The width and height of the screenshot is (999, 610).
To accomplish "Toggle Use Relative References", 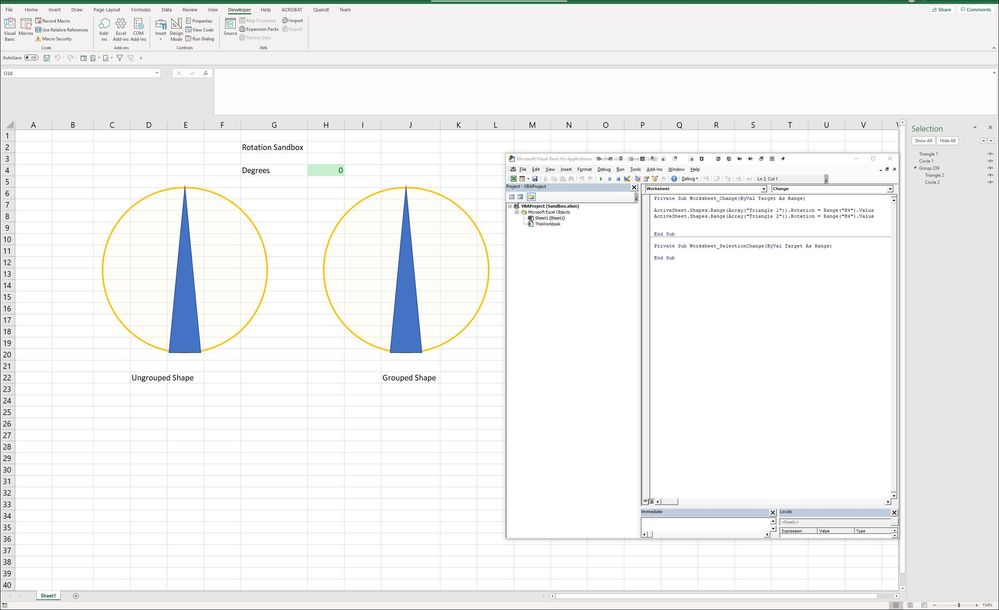I will point(62,30).
